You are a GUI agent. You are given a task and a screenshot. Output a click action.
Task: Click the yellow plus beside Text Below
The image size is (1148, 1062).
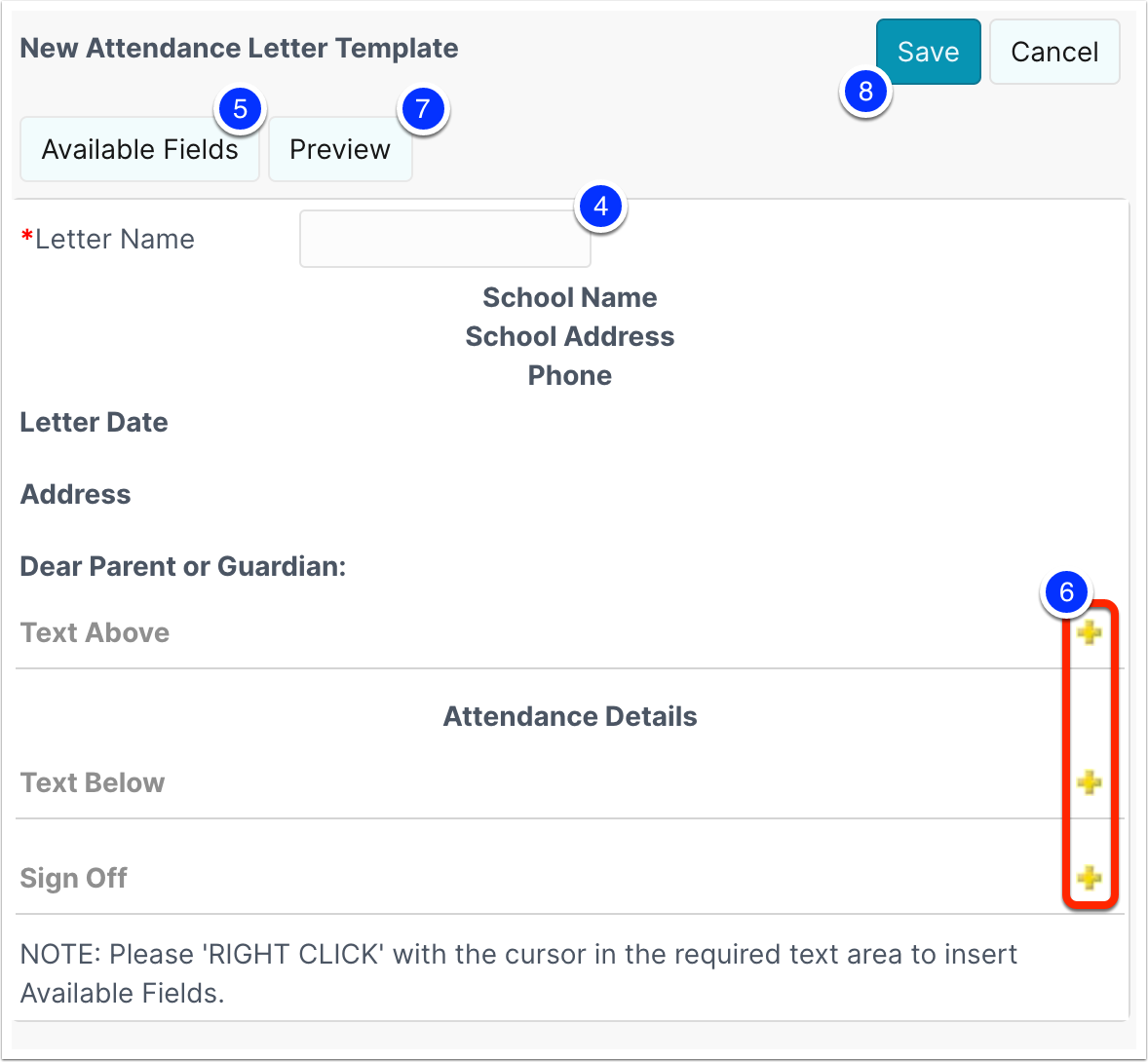pyautogui.click(x=1090, y=782)
